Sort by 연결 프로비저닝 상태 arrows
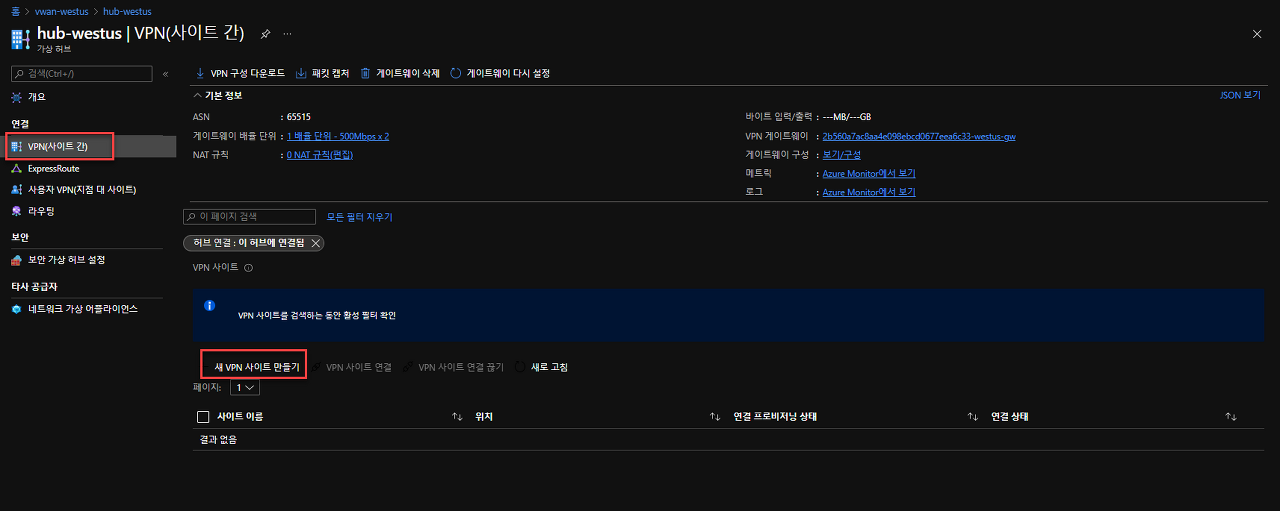1280x511 pixels. point(973,416)
